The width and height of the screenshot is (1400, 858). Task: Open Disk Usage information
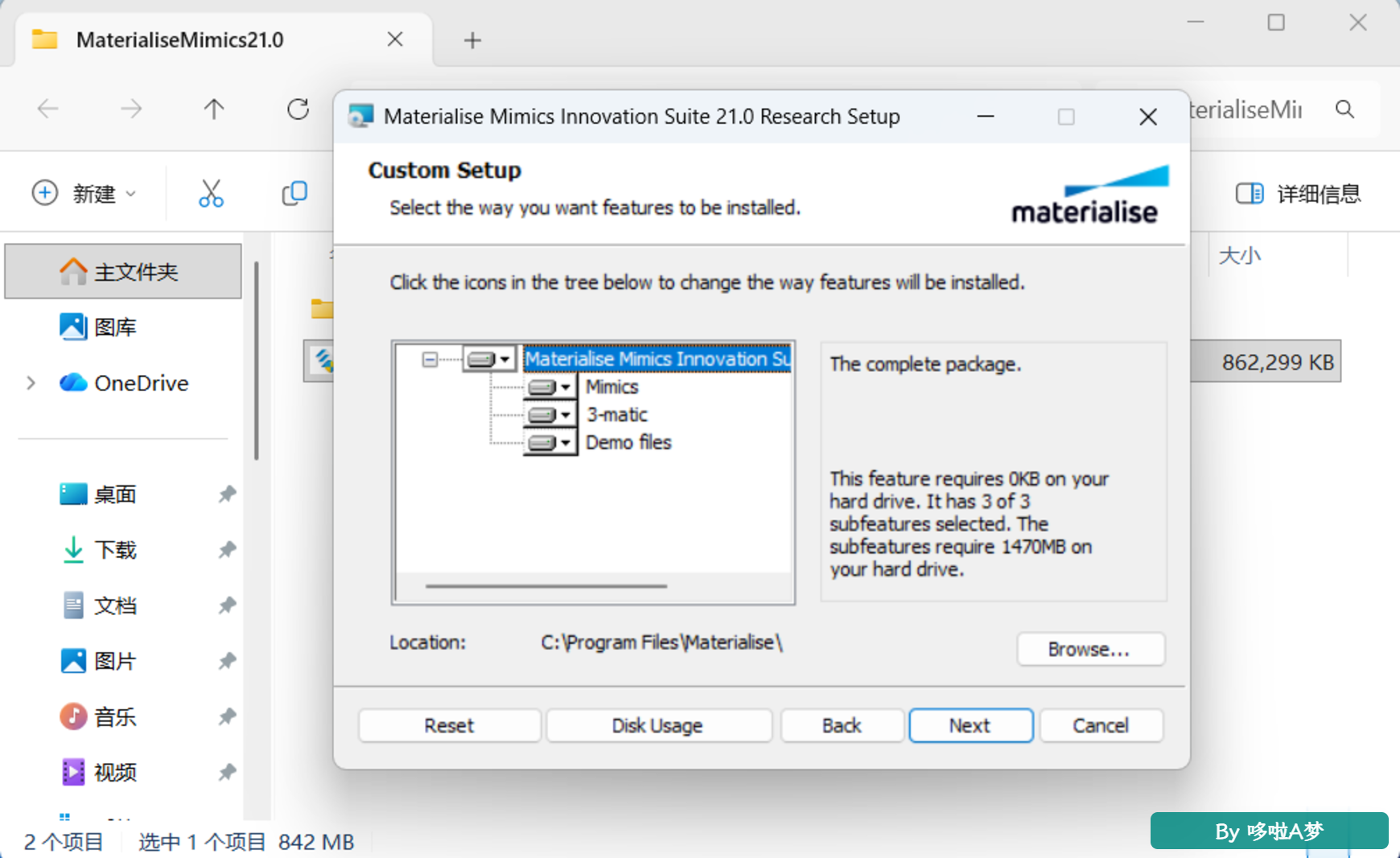[658, 725]
